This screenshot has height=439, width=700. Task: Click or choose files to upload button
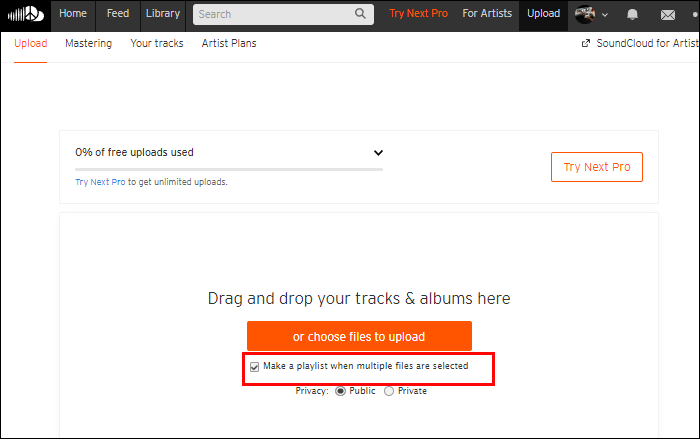[359, 336]
